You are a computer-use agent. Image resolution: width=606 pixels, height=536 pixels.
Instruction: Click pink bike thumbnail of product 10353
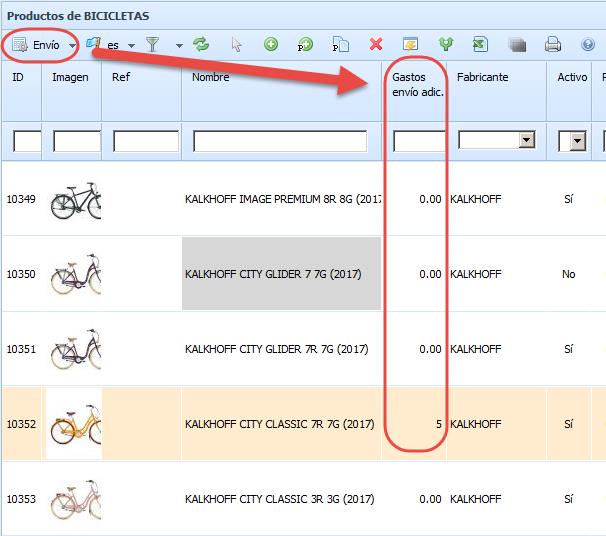76,500
